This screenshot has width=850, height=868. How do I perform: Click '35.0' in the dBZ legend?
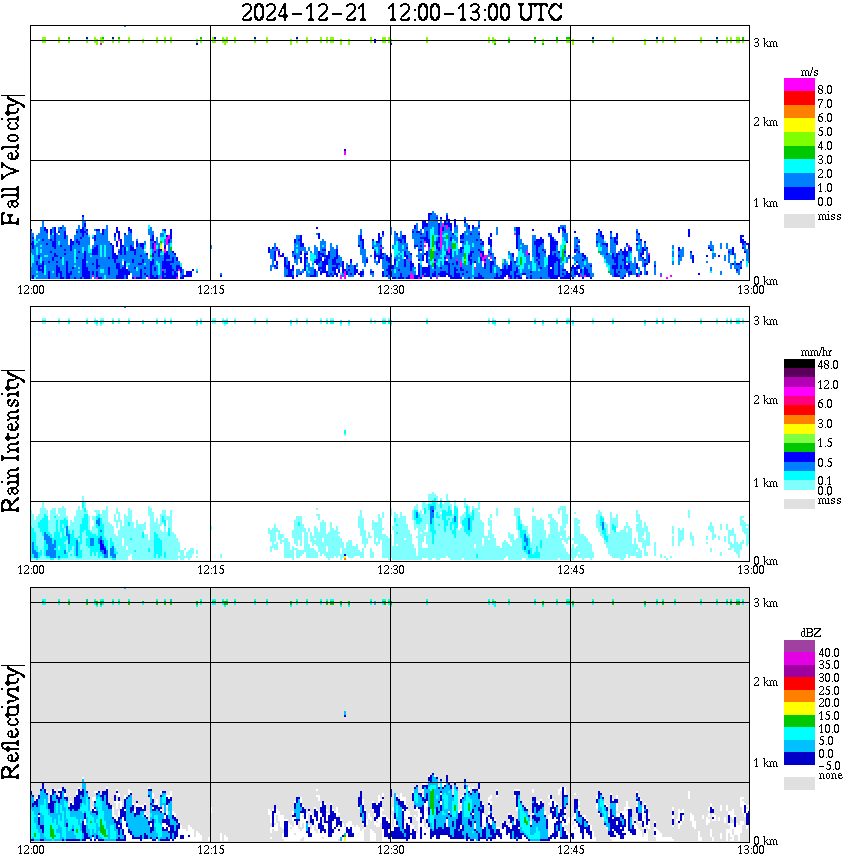coord(829,665)
